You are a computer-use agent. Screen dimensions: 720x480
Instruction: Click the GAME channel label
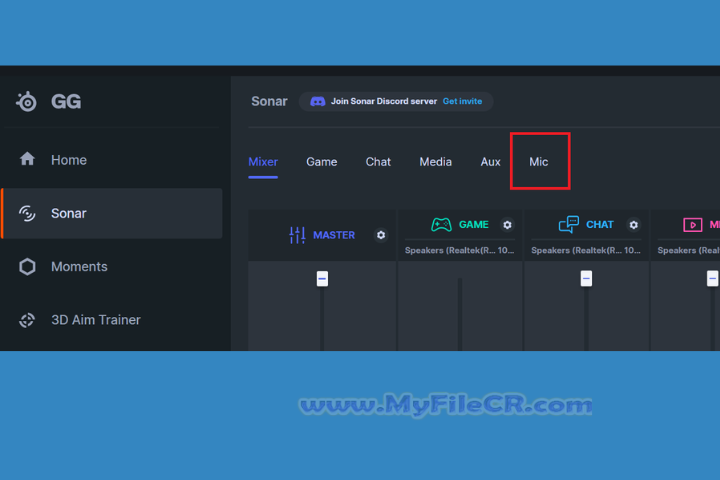[474, 225]
